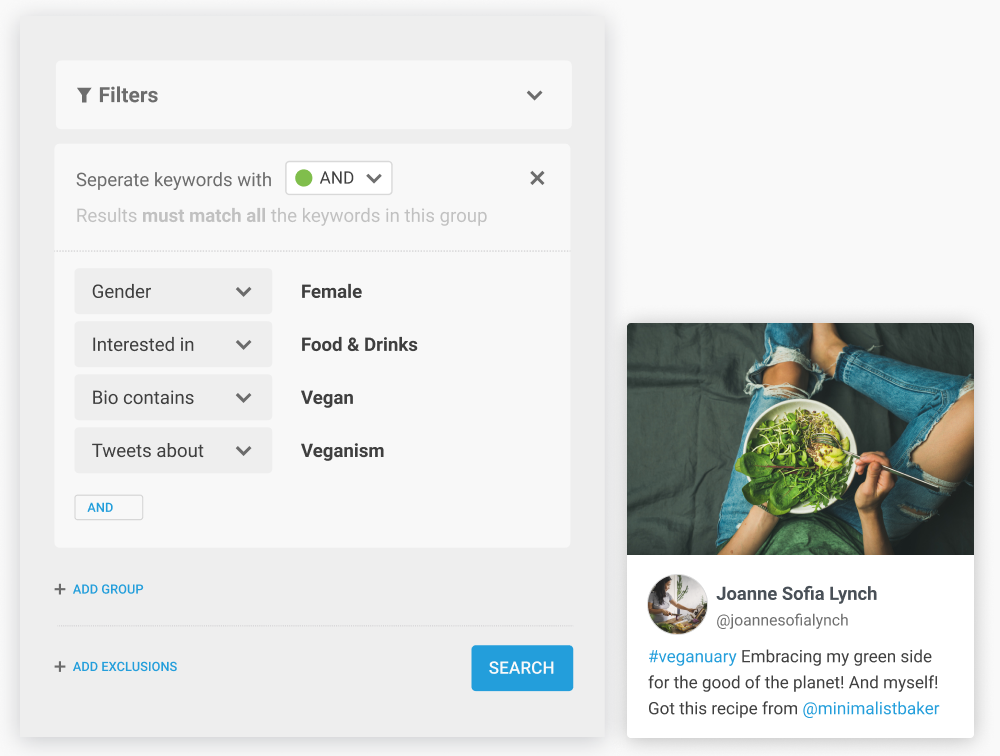Click the salad bowl tweet image

[x=800, y=438]
